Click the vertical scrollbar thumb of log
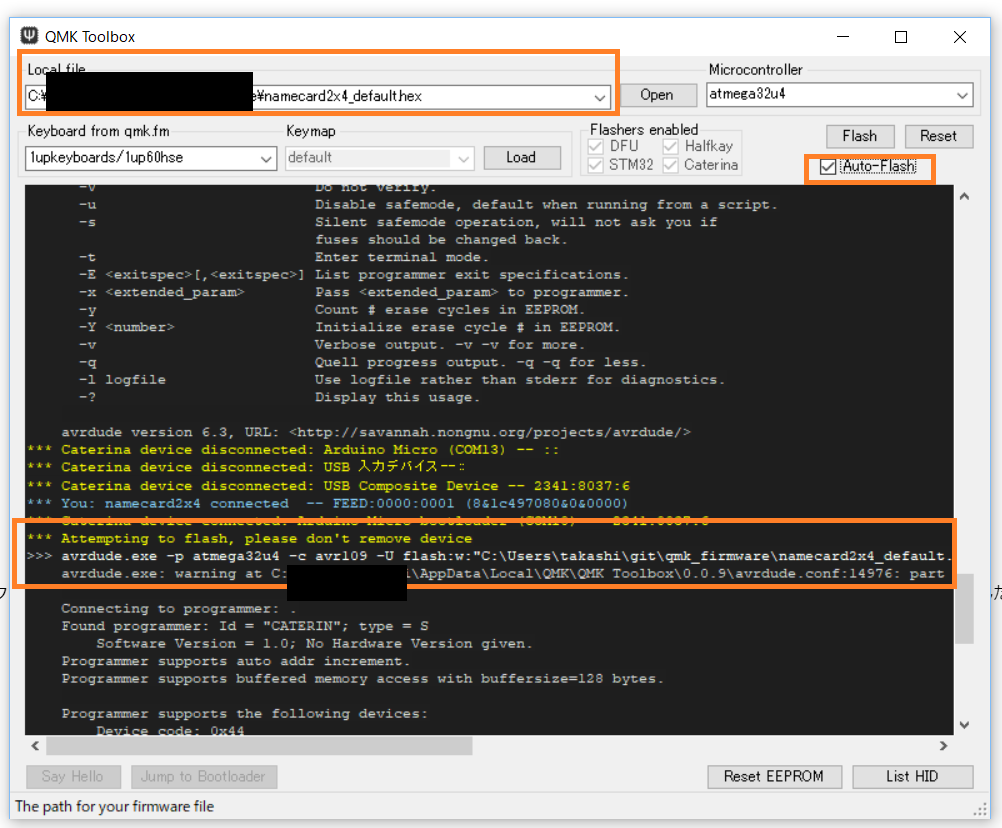This screenshot has width=1002, height=828. [964, 608]
